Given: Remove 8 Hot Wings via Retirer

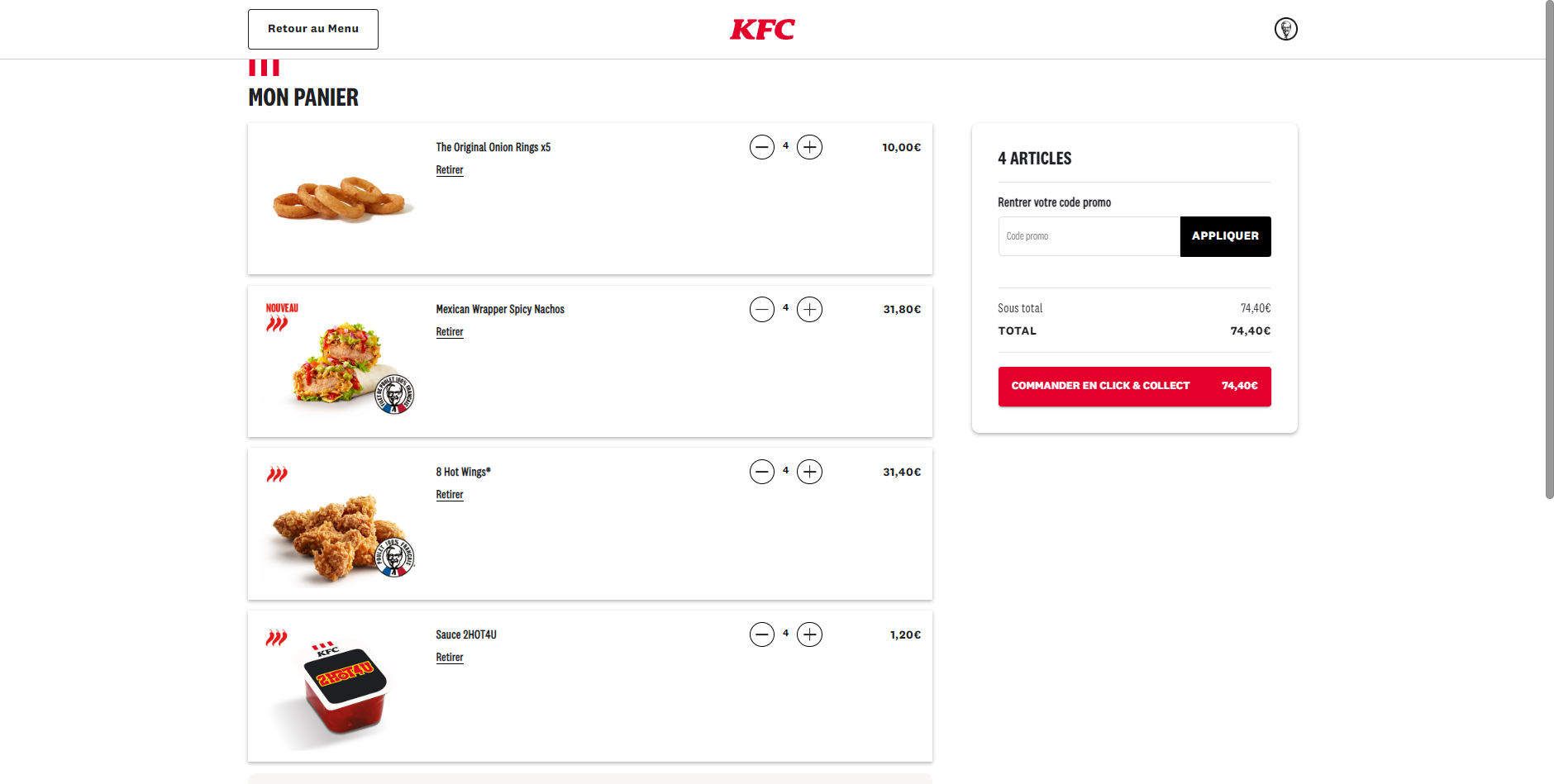Looking at the screenshot, I should tap(450, 495).
